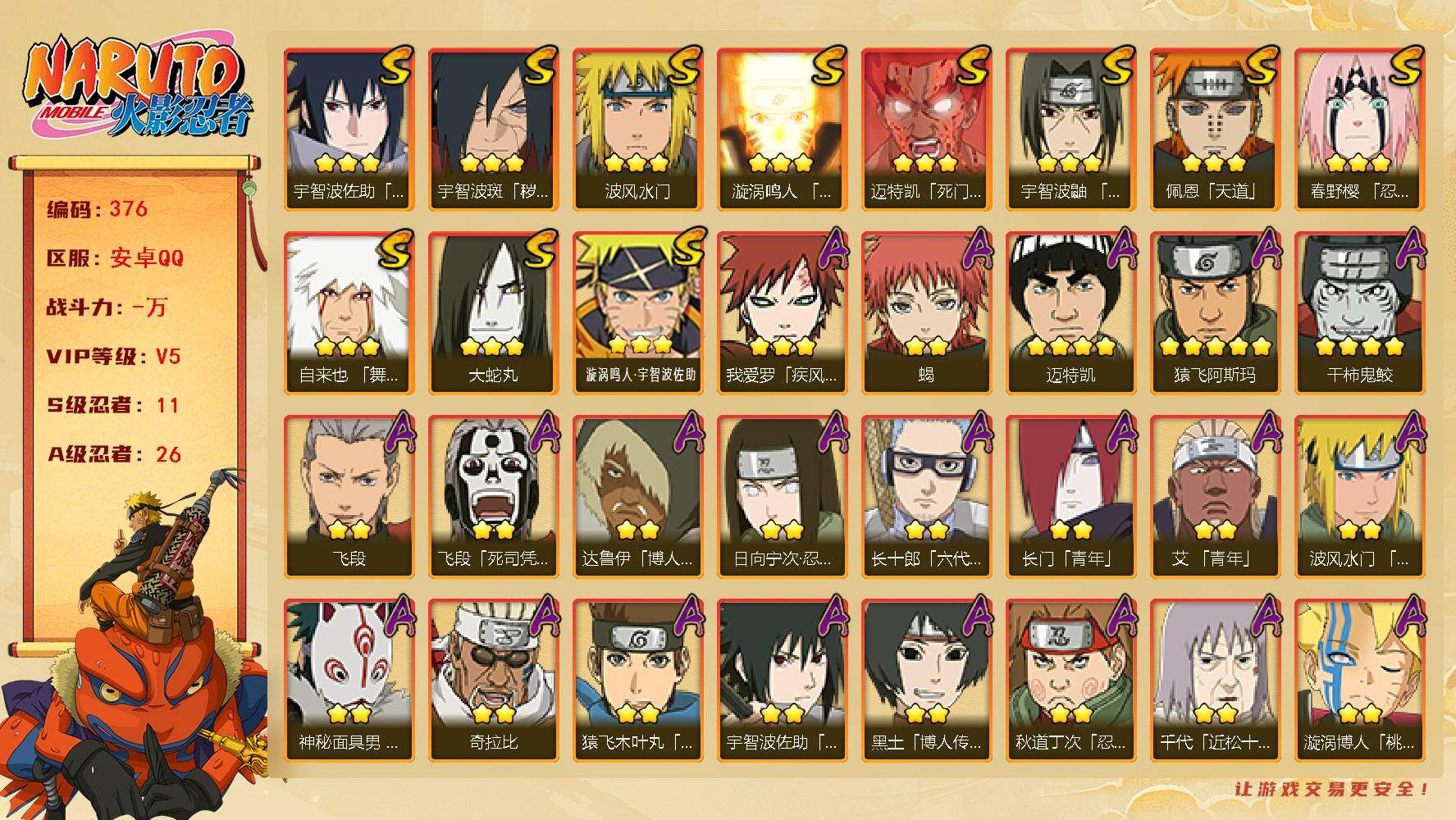This screenshot has width=1456, height=820.
Task: Select the 自来也 white-haired ninja card
Action: (348, 313)
